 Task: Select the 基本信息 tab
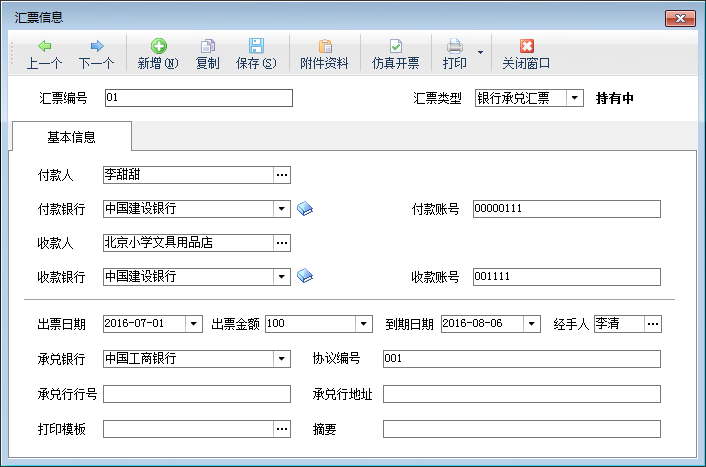(71, 137)
